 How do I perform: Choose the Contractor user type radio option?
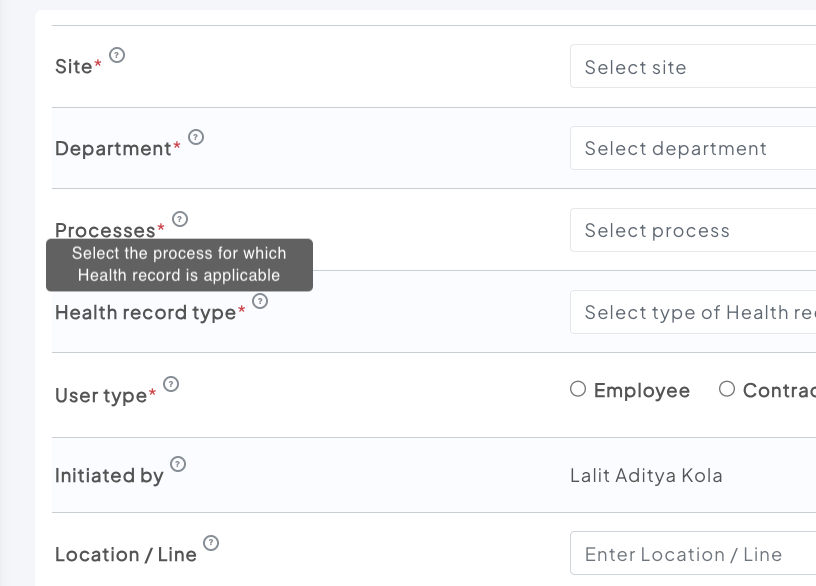pyautogui.click(x=727, y=389)
